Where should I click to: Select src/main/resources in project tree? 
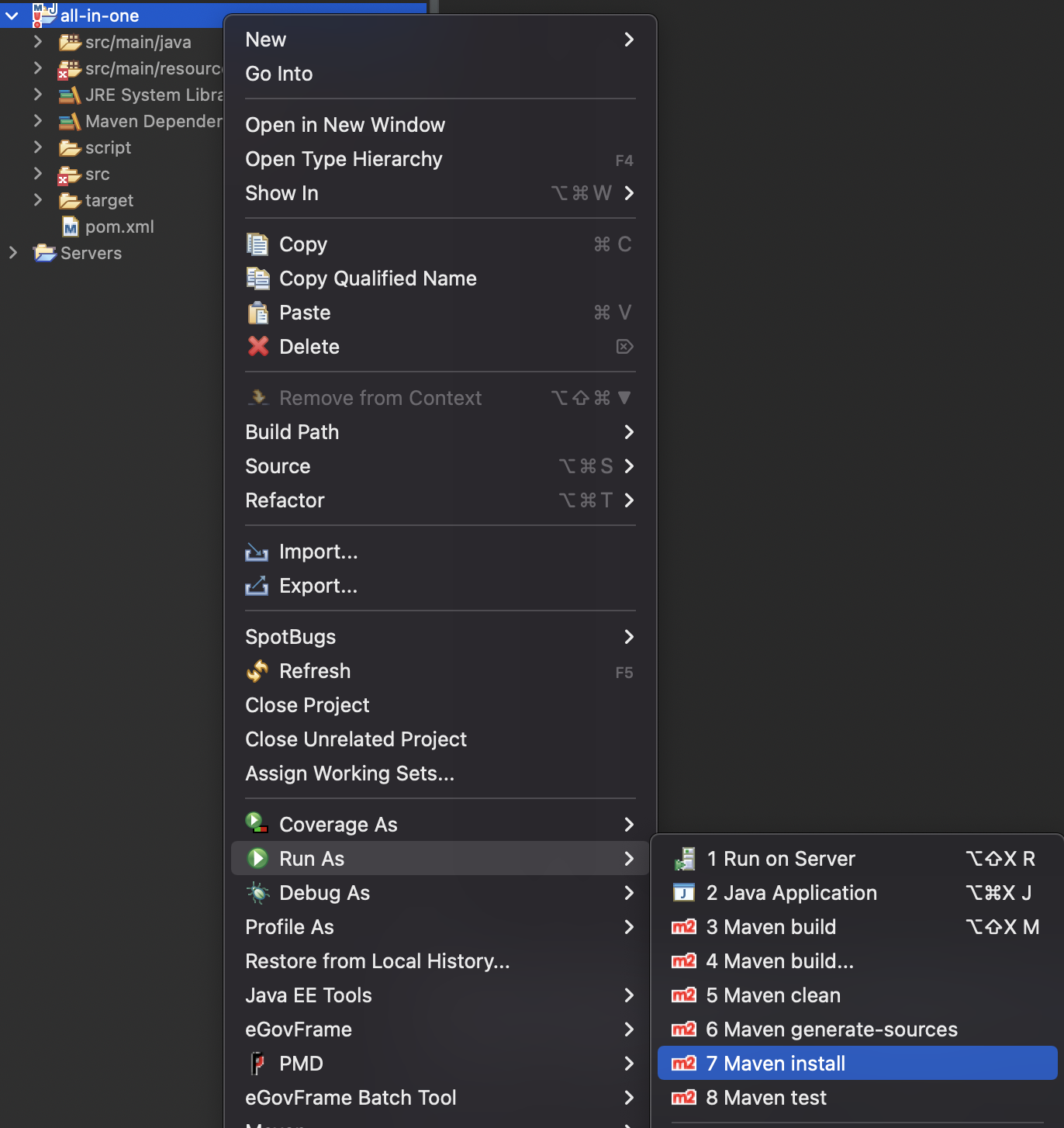pos(154,68)
